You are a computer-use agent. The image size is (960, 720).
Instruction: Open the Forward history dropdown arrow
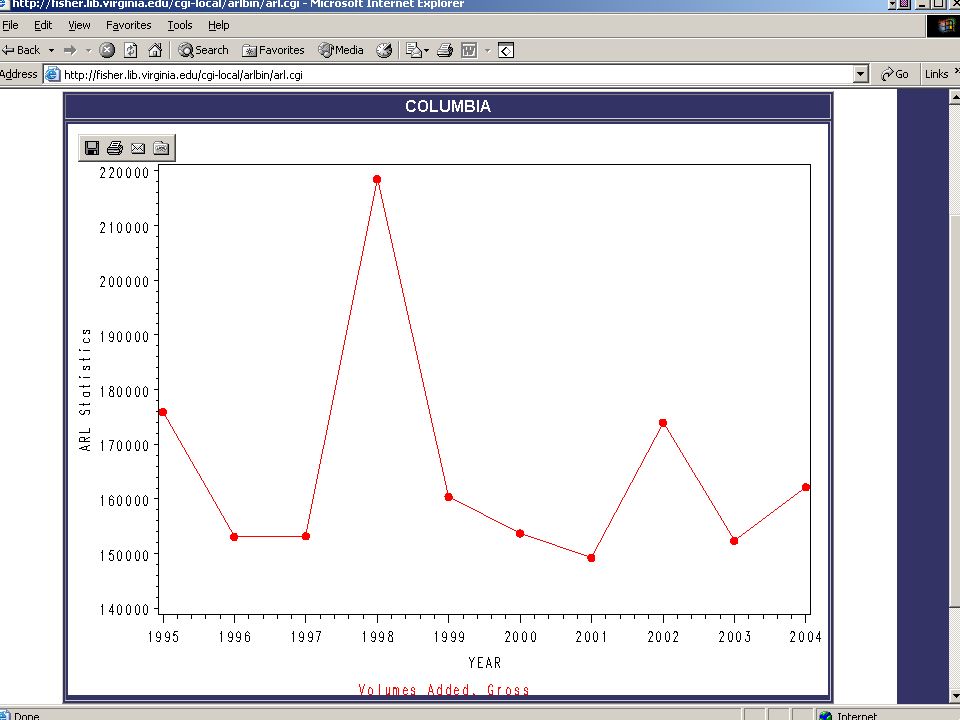(x=88, y=50)
